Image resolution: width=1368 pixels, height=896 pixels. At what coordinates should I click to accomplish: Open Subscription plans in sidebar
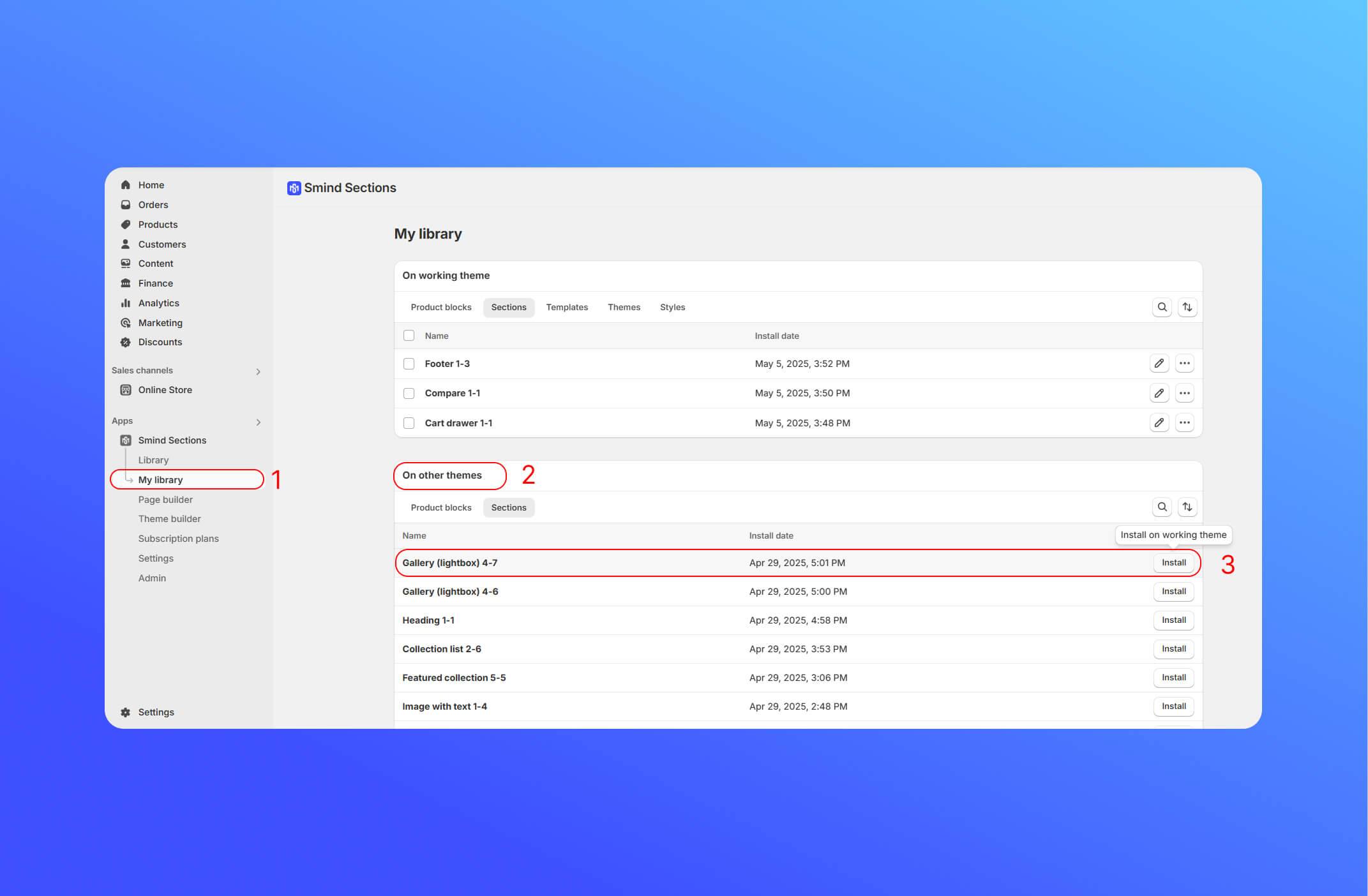coord(178,539)
